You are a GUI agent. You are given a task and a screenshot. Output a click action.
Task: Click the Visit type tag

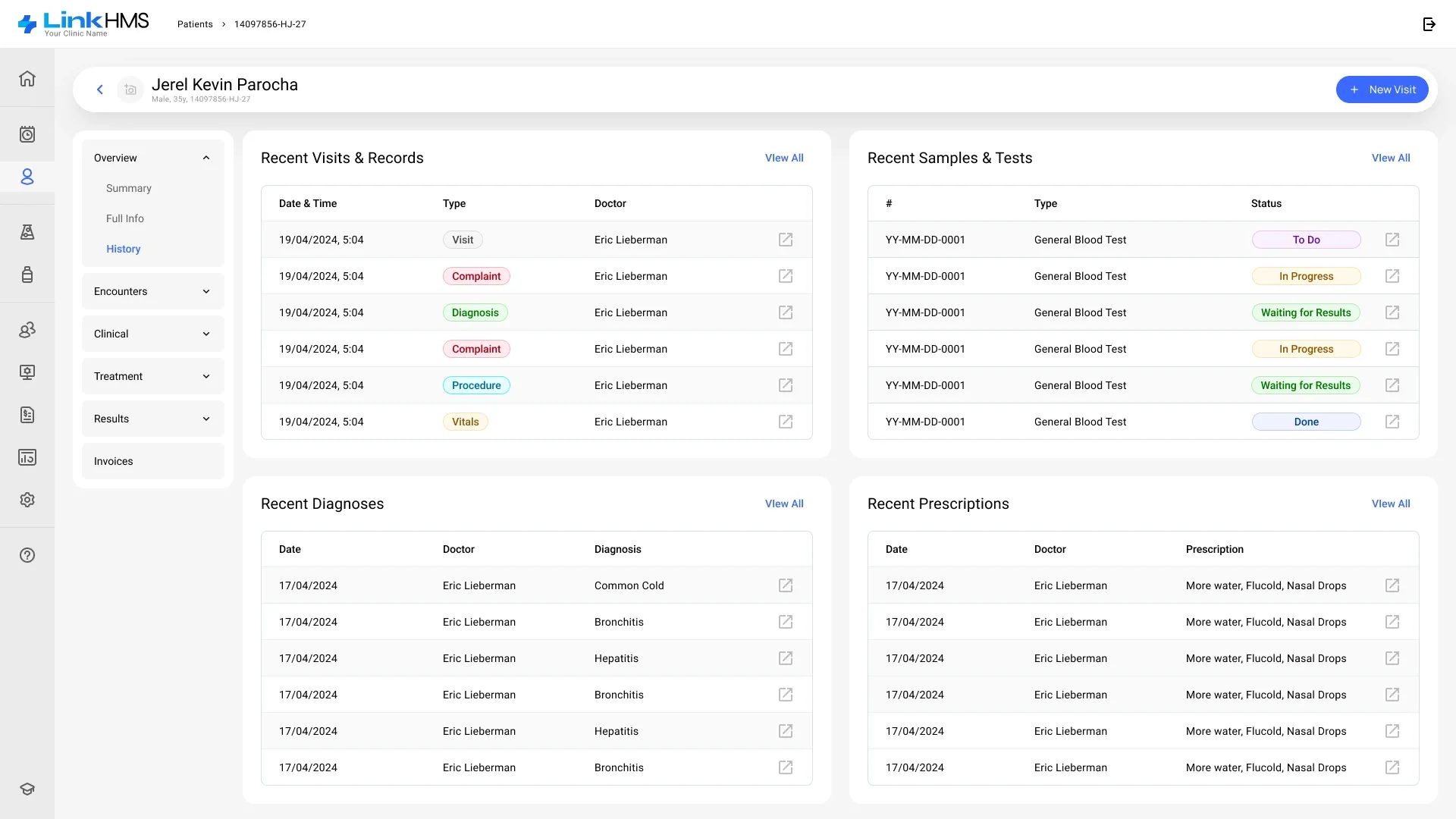(x=463, y=240)
